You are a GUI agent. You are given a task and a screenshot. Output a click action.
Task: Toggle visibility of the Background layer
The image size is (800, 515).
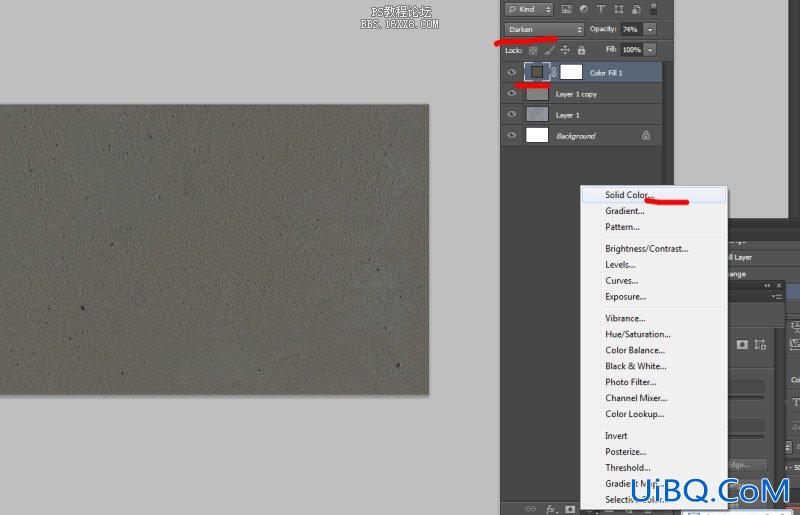[512, 135]
